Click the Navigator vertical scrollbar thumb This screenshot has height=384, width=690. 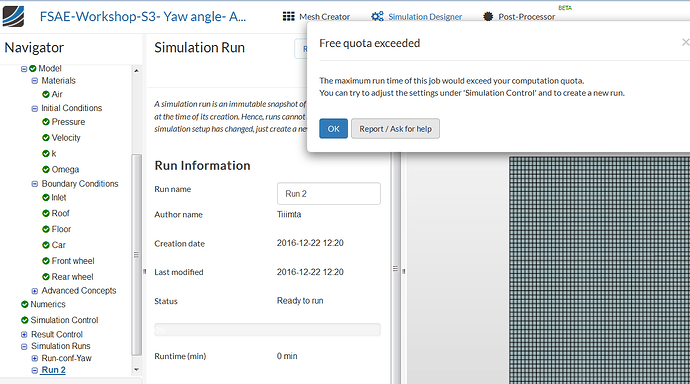tap(136, 254)
